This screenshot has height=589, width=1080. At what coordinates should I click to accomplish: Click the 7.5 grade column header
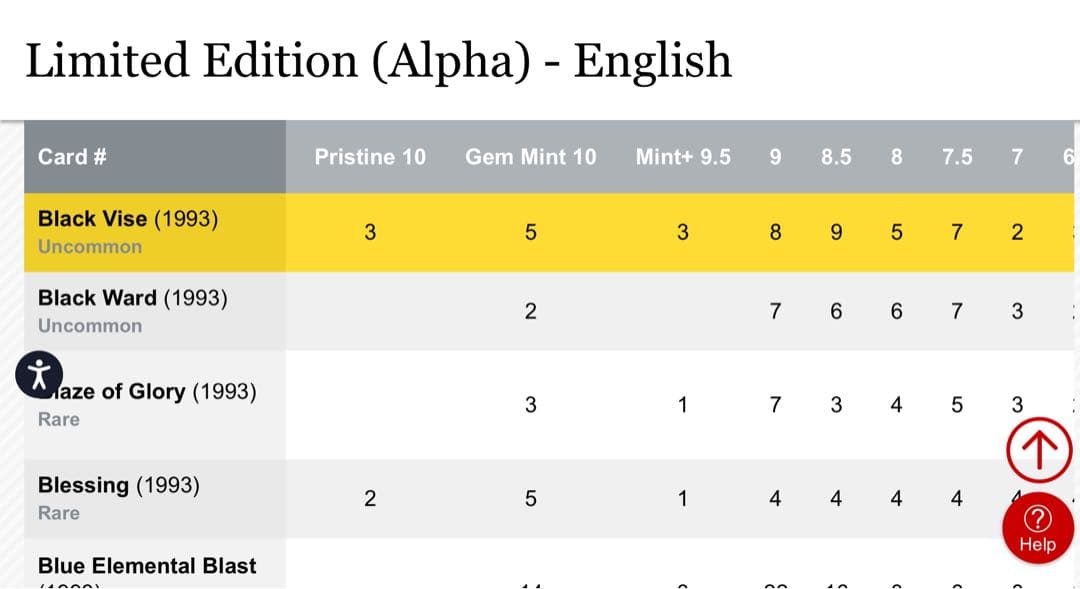(x=957, y=157)
